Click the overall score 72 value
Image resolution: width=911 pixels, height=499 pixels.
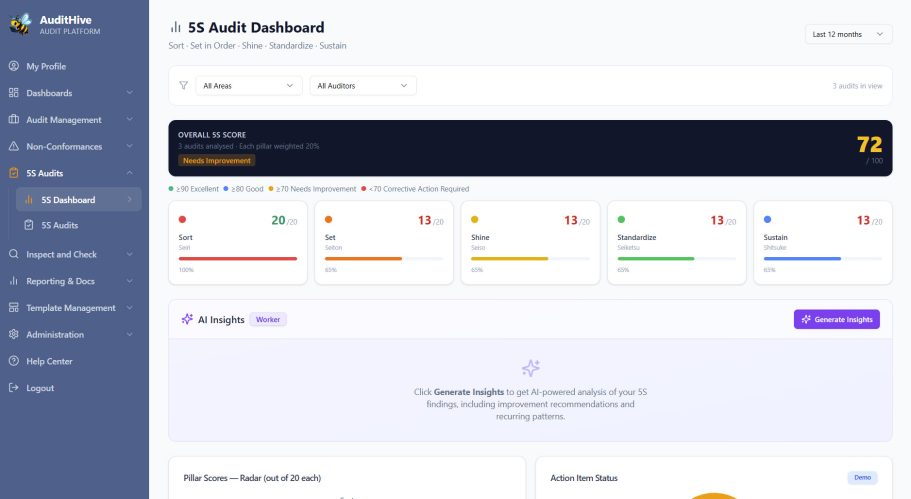coord(869,144)
